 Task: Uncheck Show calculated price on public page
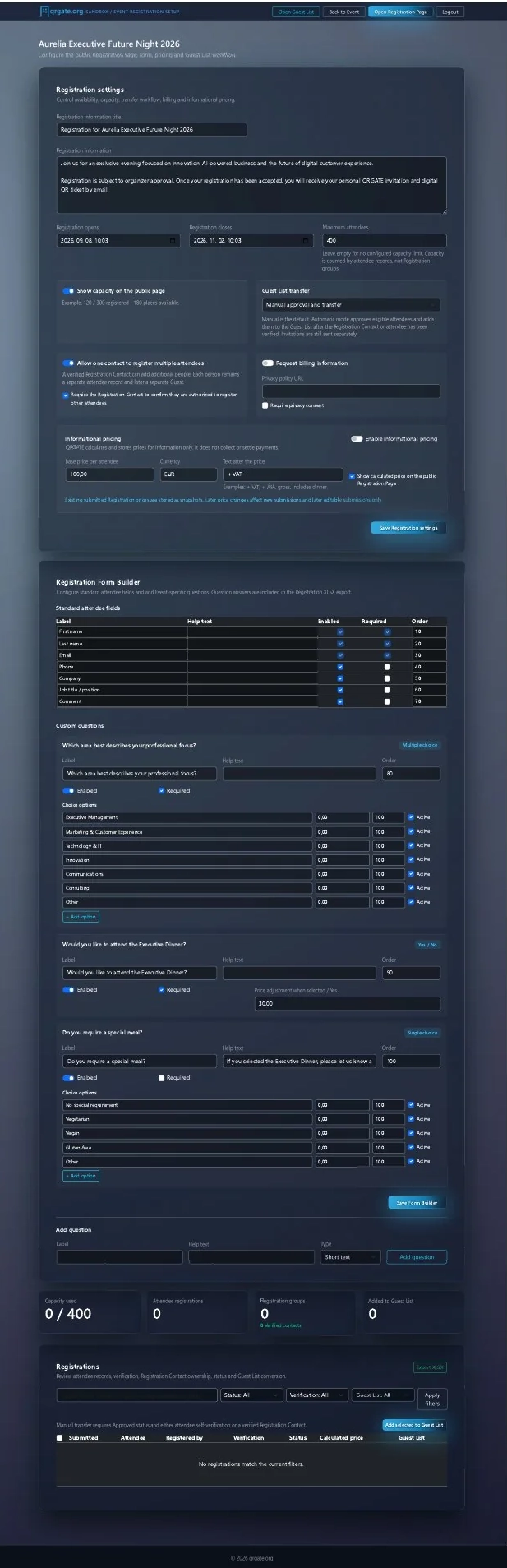[352, 476]
